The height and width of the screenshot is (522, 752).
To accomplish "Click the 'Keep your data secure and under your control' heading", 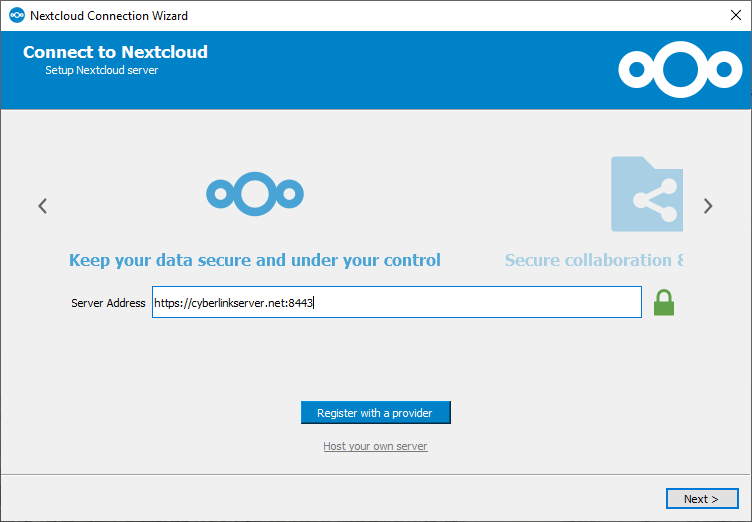I will (255, 261).
